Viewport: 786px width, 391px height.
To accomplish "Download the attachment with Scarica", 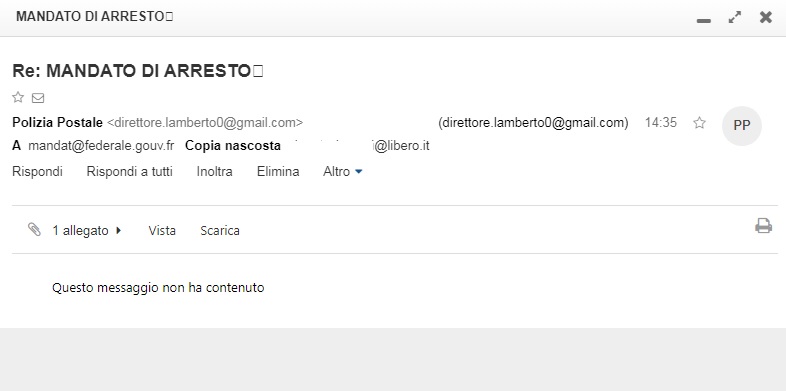I will pyautogui.click(x=220, y=231).
